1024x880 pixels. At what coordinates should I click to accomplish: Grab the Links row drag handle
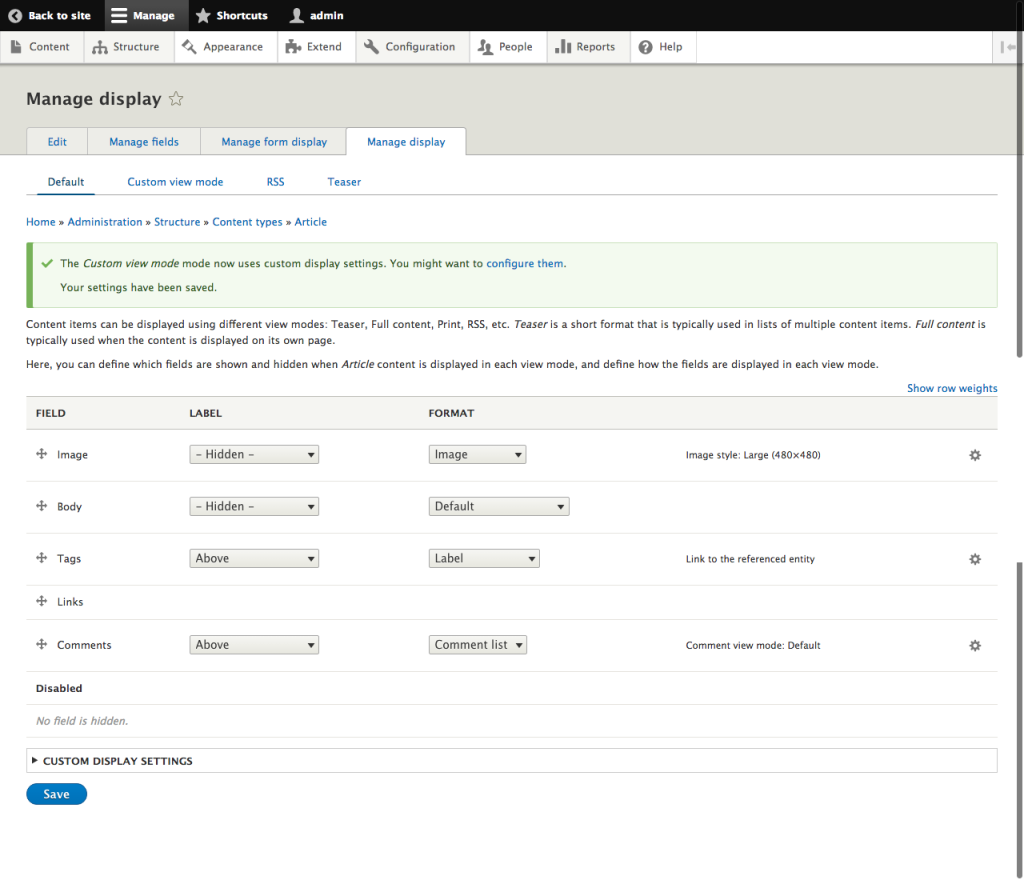41,601
